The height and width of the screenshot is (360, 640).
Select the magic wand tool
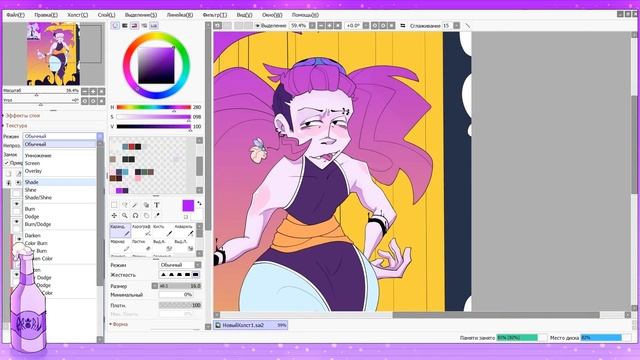coord(135,205)
